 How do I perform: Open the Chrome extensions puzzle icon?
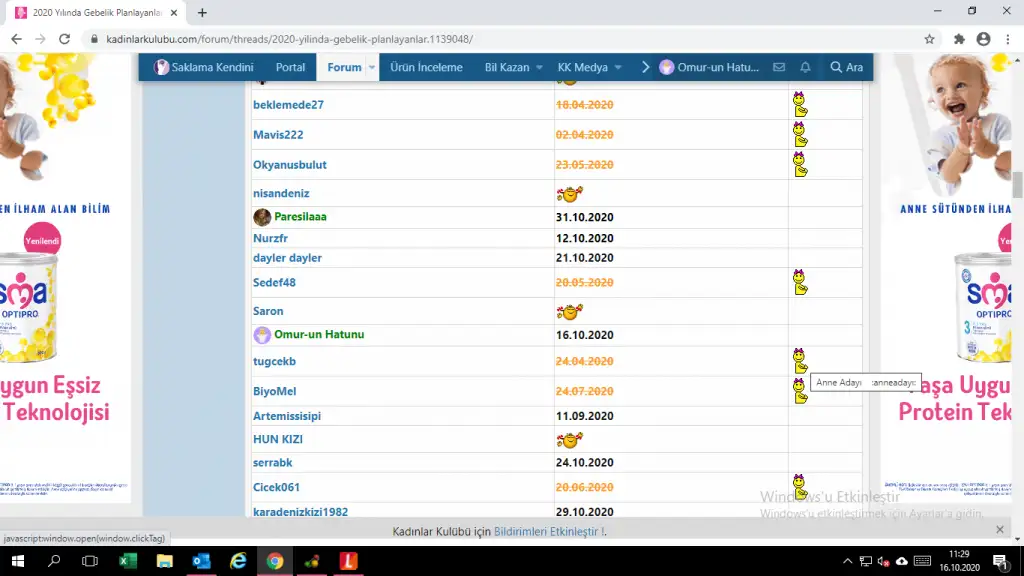pyautogui.click(x=959, y=39)
